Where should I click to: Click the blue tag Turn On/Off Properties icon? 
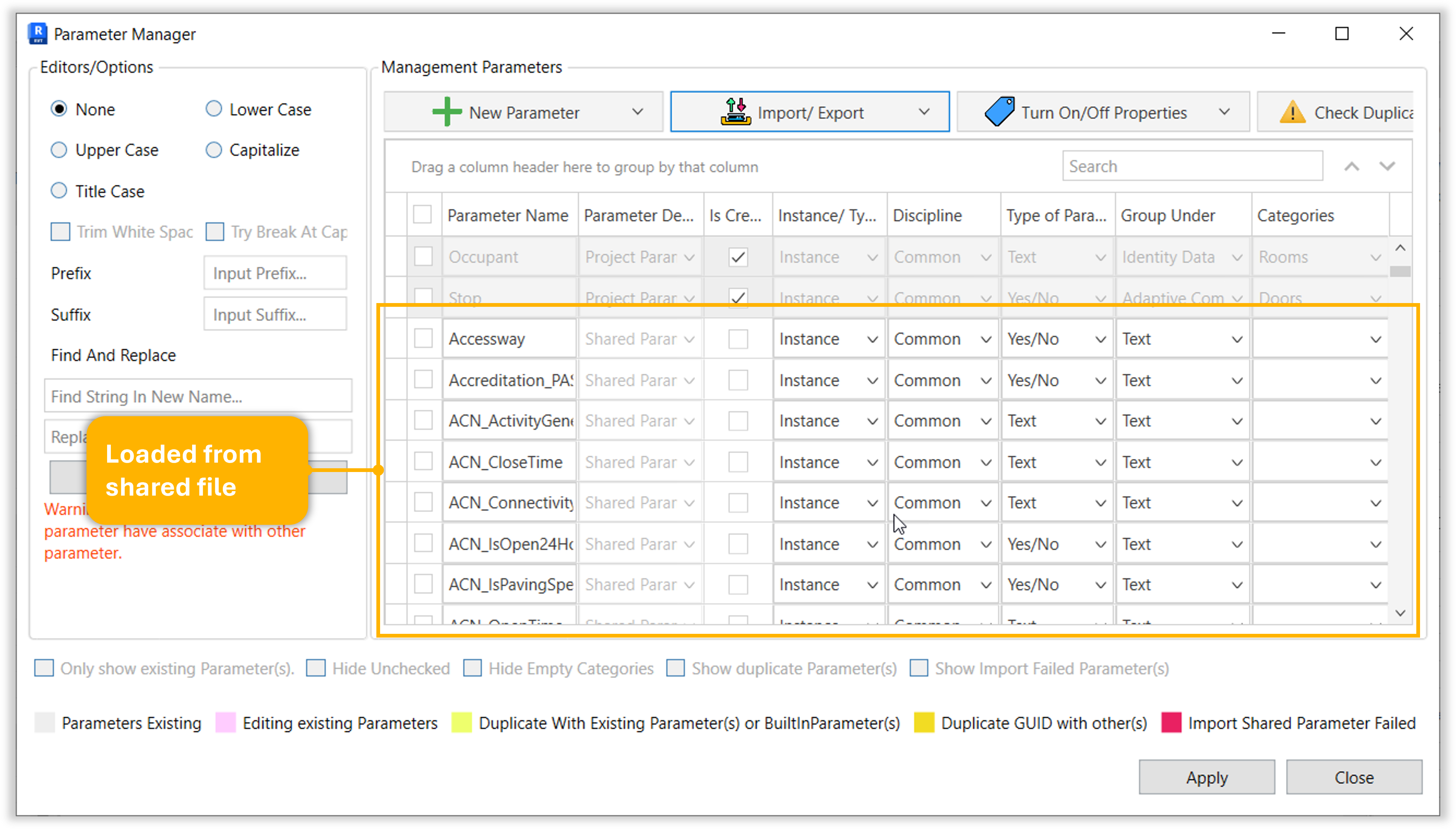click(1000, 112)
